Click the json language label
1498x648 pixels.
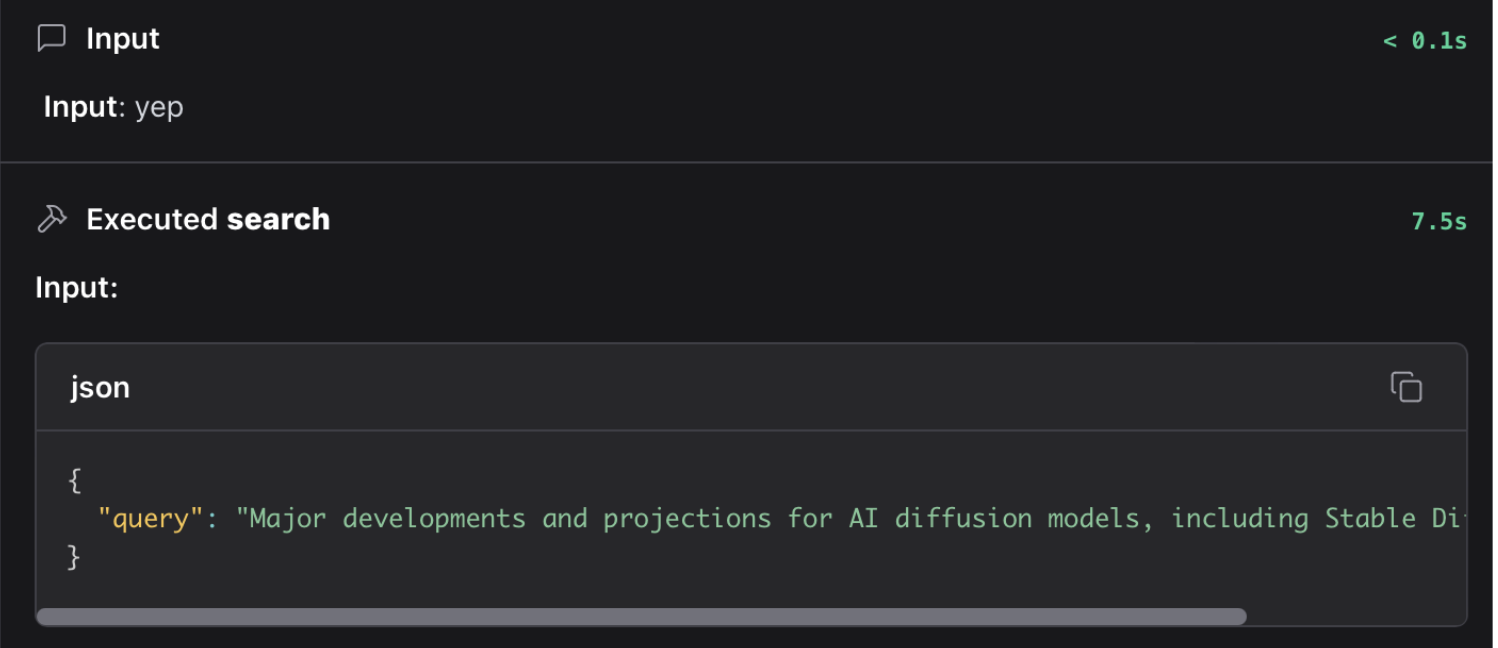coord(100,387)
